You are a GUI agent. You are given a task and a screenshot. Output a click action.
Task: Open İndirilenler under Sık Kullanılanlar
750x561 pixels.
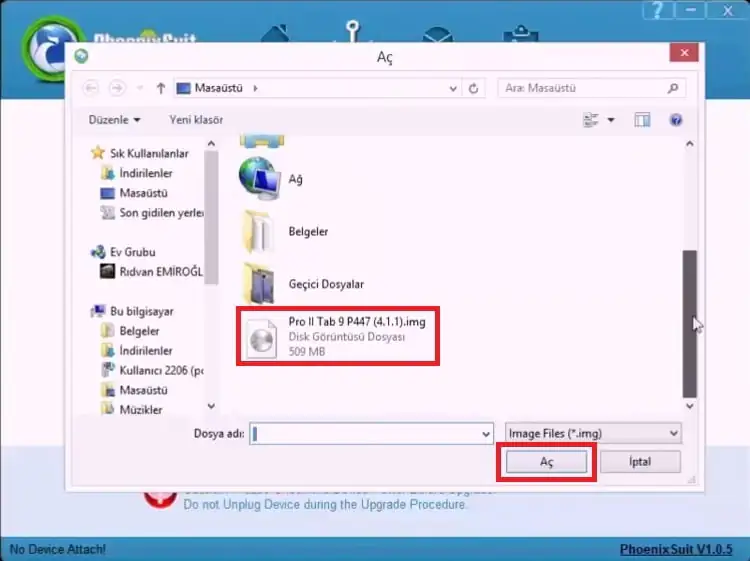tap(137, 173)
